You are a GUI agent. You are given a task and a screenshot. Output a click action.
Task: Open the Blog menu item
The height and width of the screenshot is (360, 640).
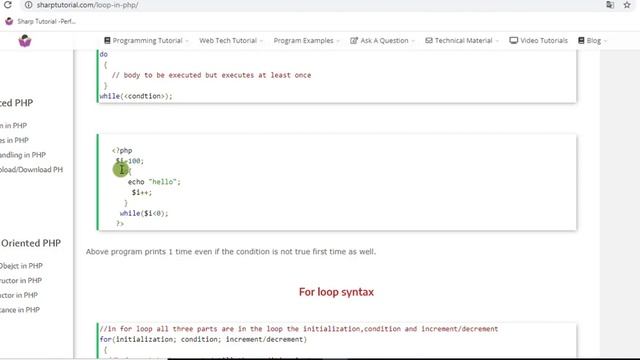593,40
